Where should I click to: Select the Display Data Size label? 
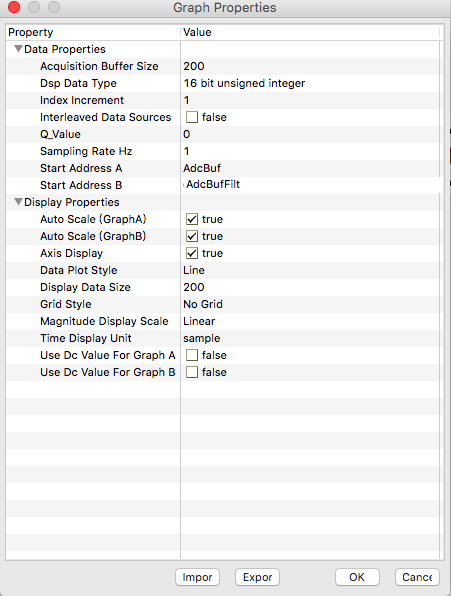click(85, 287)
